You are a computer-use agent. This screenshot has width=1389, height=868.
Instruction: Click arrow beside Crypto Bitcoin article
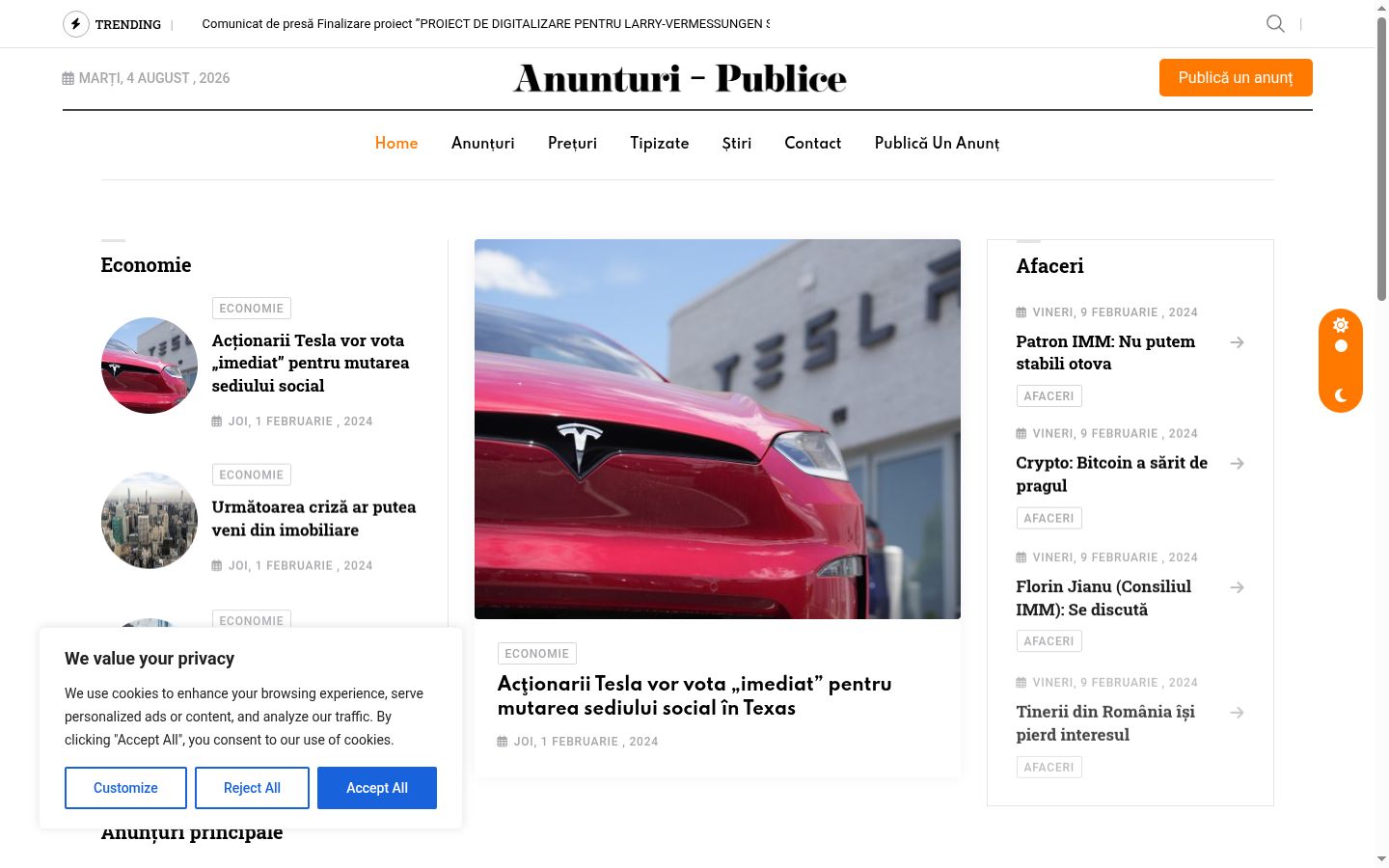[1238, 464]
